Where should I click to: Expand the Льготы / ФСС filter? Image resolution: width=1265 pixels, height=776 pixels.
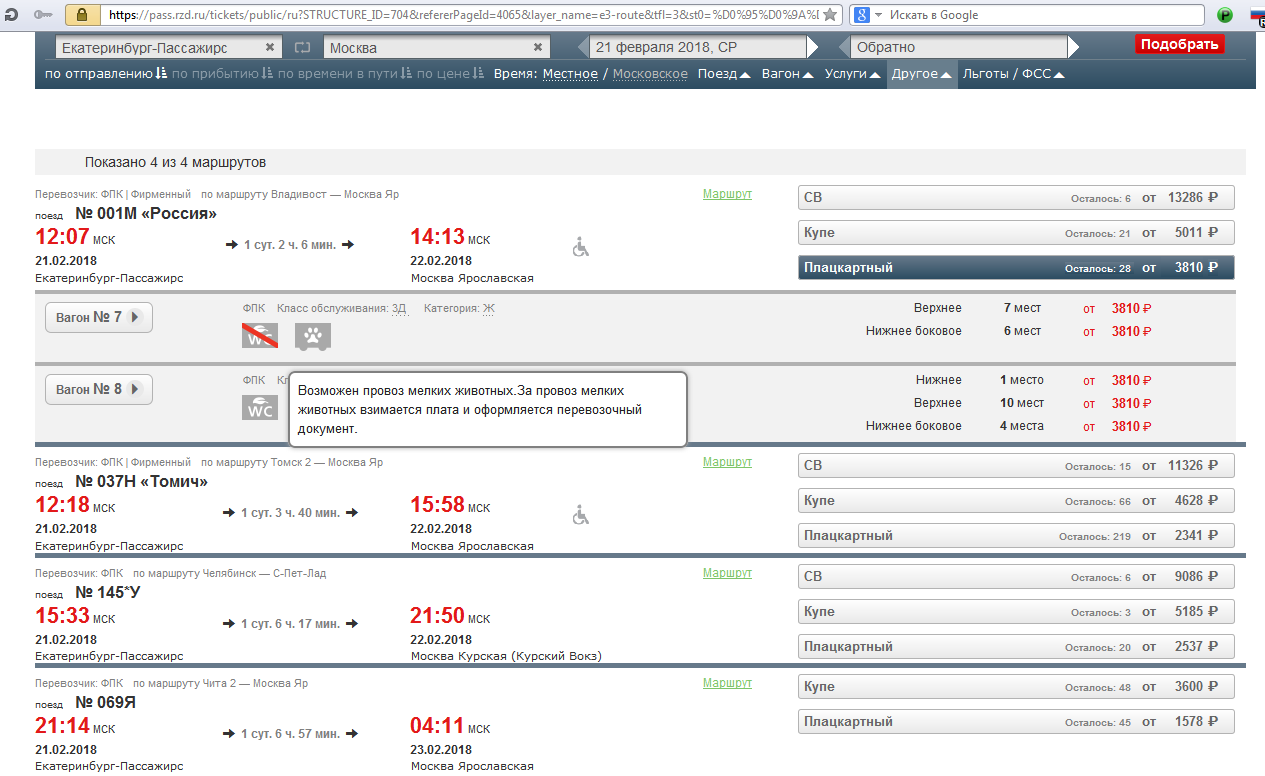coord(1014,74)
